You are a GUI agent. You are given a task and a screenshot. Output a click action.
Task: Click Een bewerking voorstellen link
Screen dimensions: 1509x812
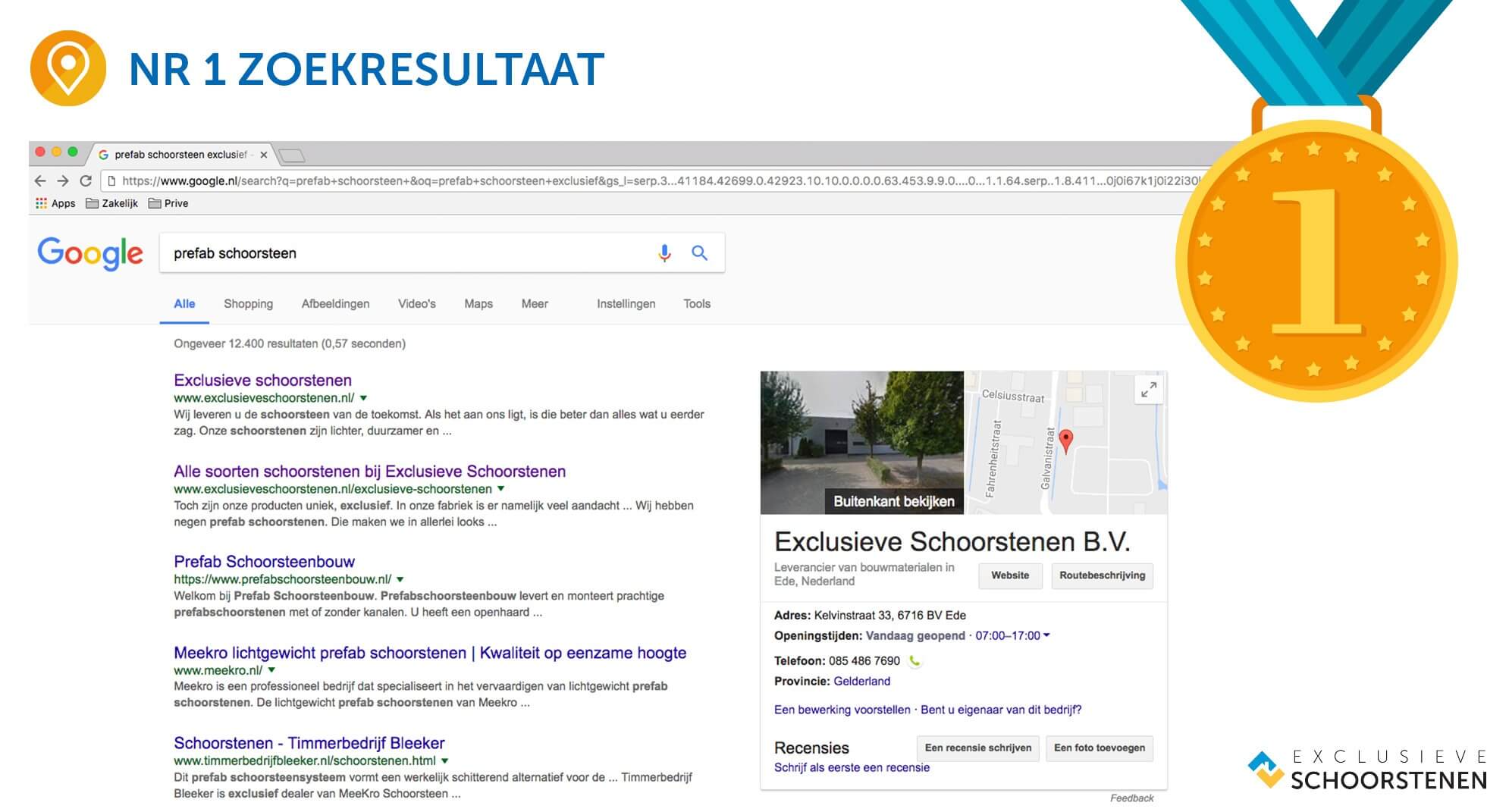[x=842, y=710]
